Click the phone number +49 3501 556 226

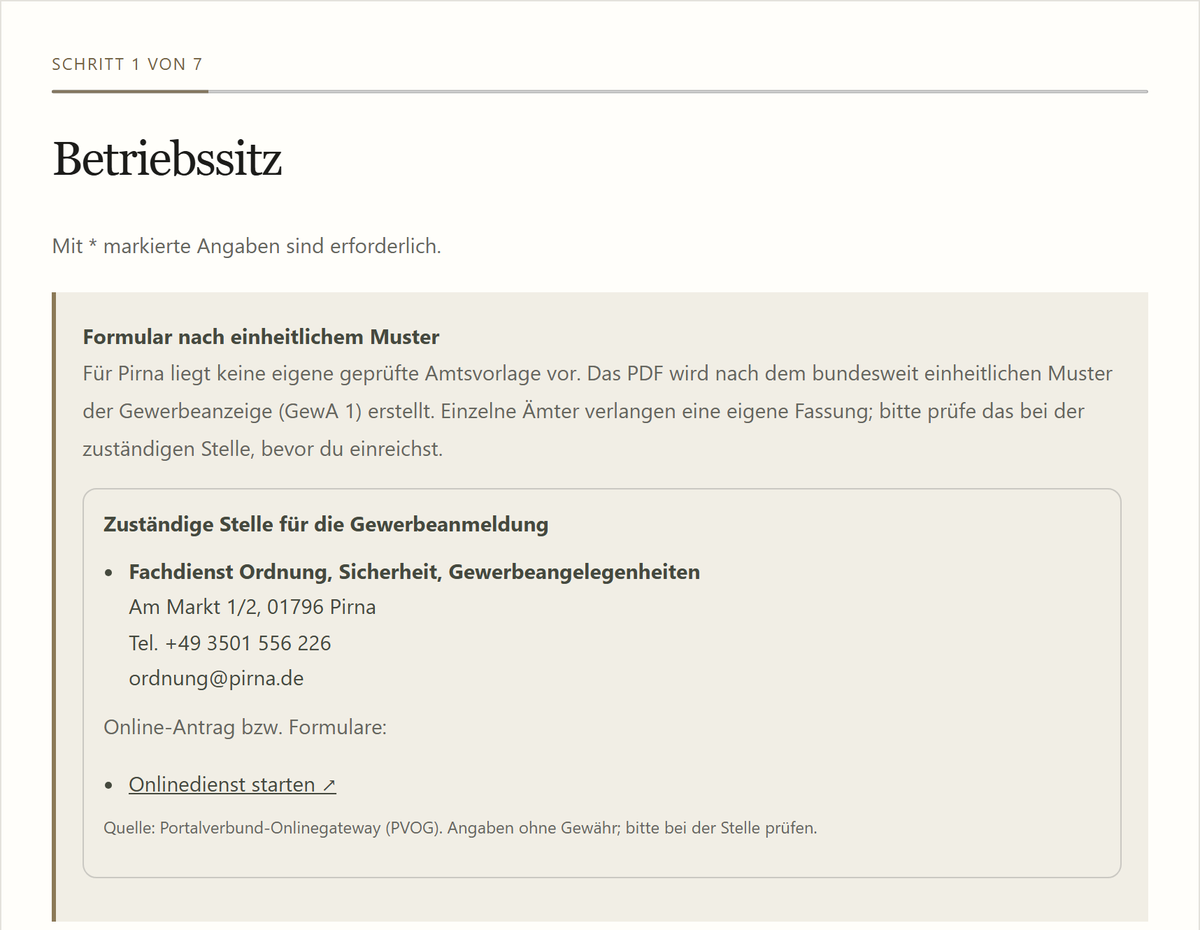(x=230, y=643)
